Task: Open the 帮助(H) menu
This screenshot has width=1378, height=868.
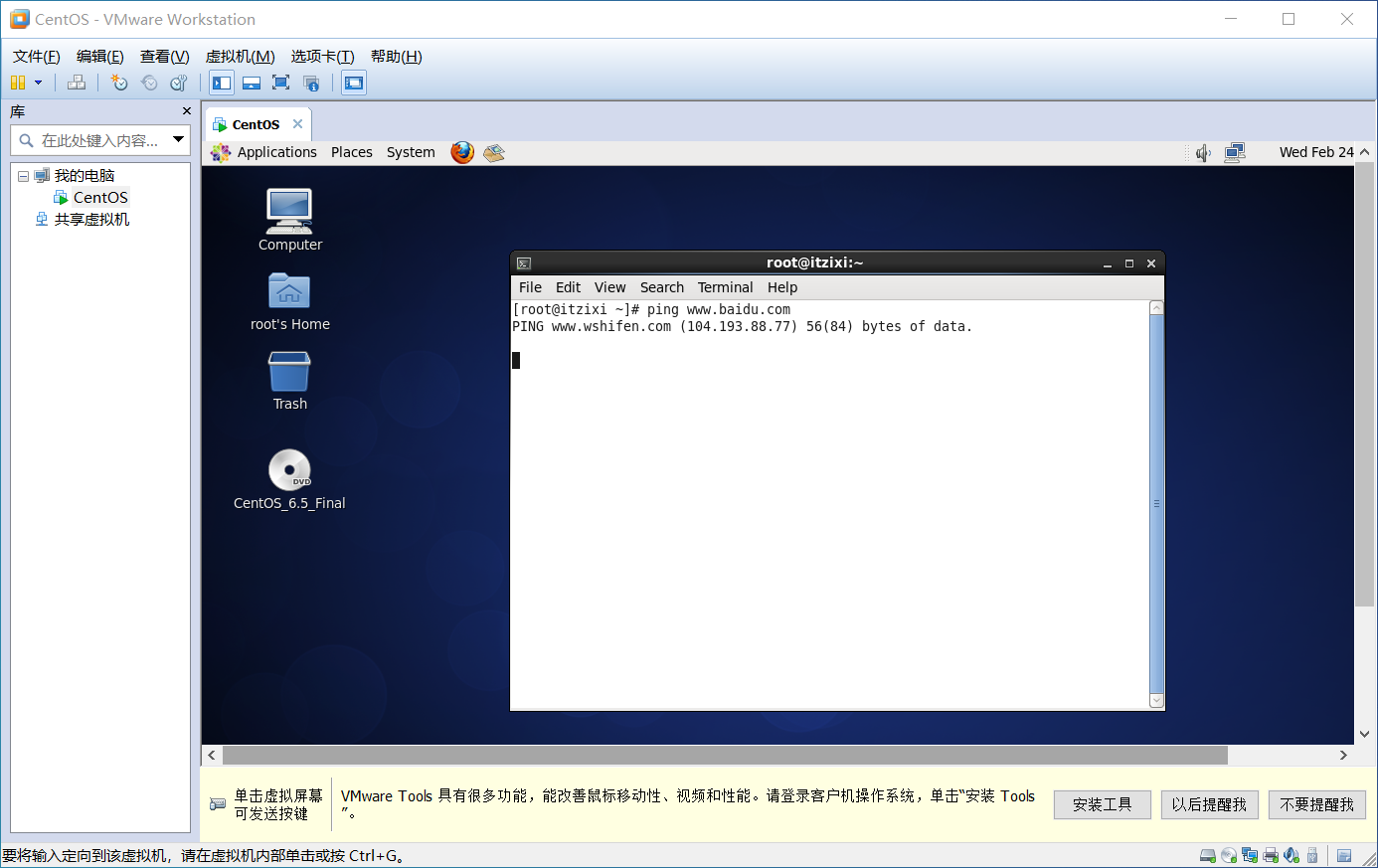Action: pyautogui.click(x=397, y=57)
